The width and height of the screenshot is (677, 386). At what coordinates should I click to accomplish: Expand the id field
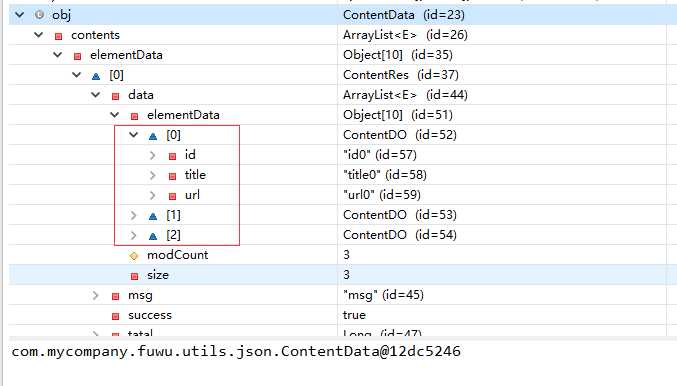[152, 155]
